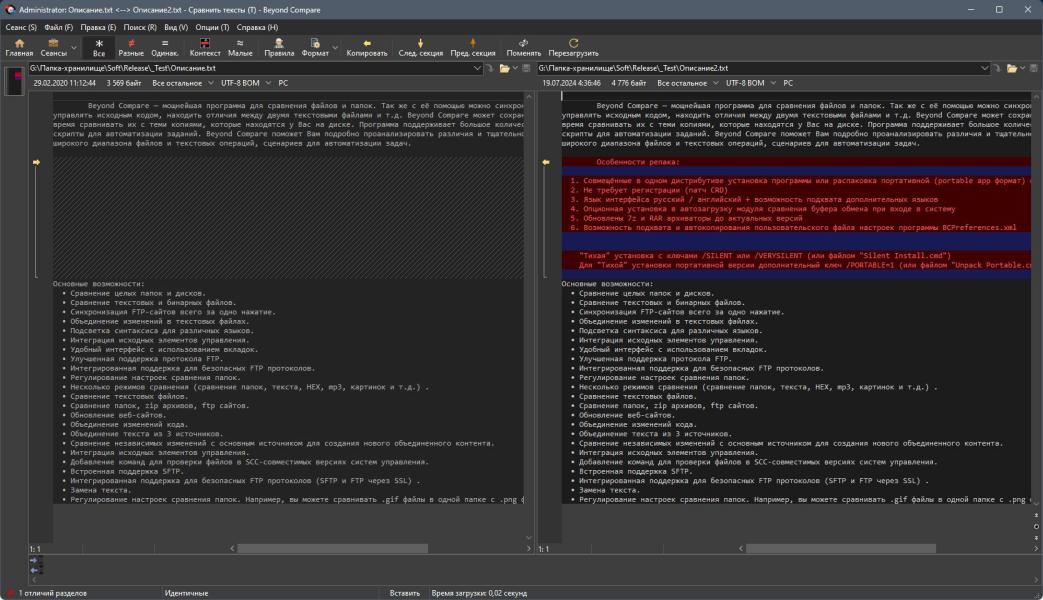The height and width of the screenshot is (600, 1043).
Task: Open the left Все остальное file type dropdown
Action: click(x=182, y=83)
